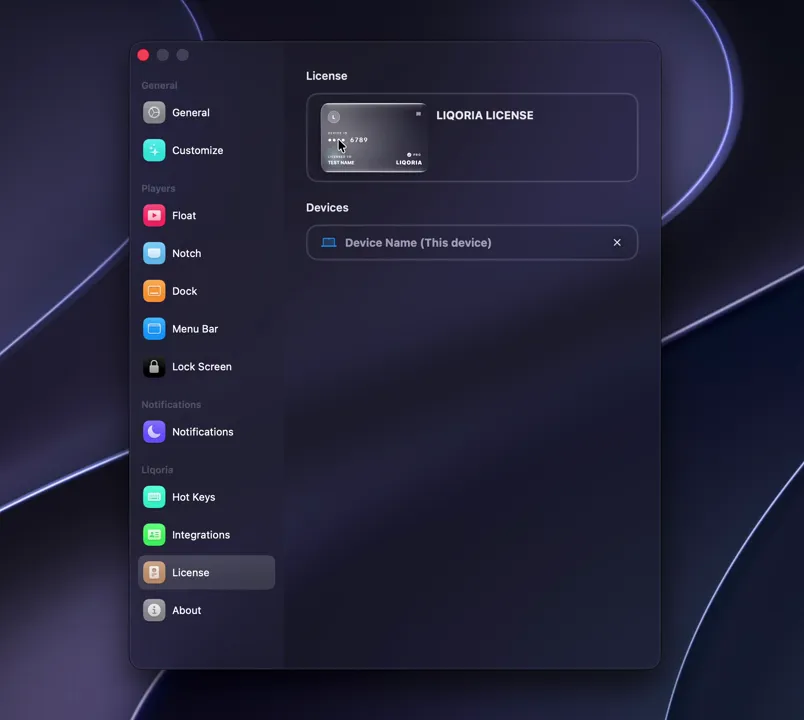
Task: Click the laptop icon beside Device Name
Action: tap(329, 243)
